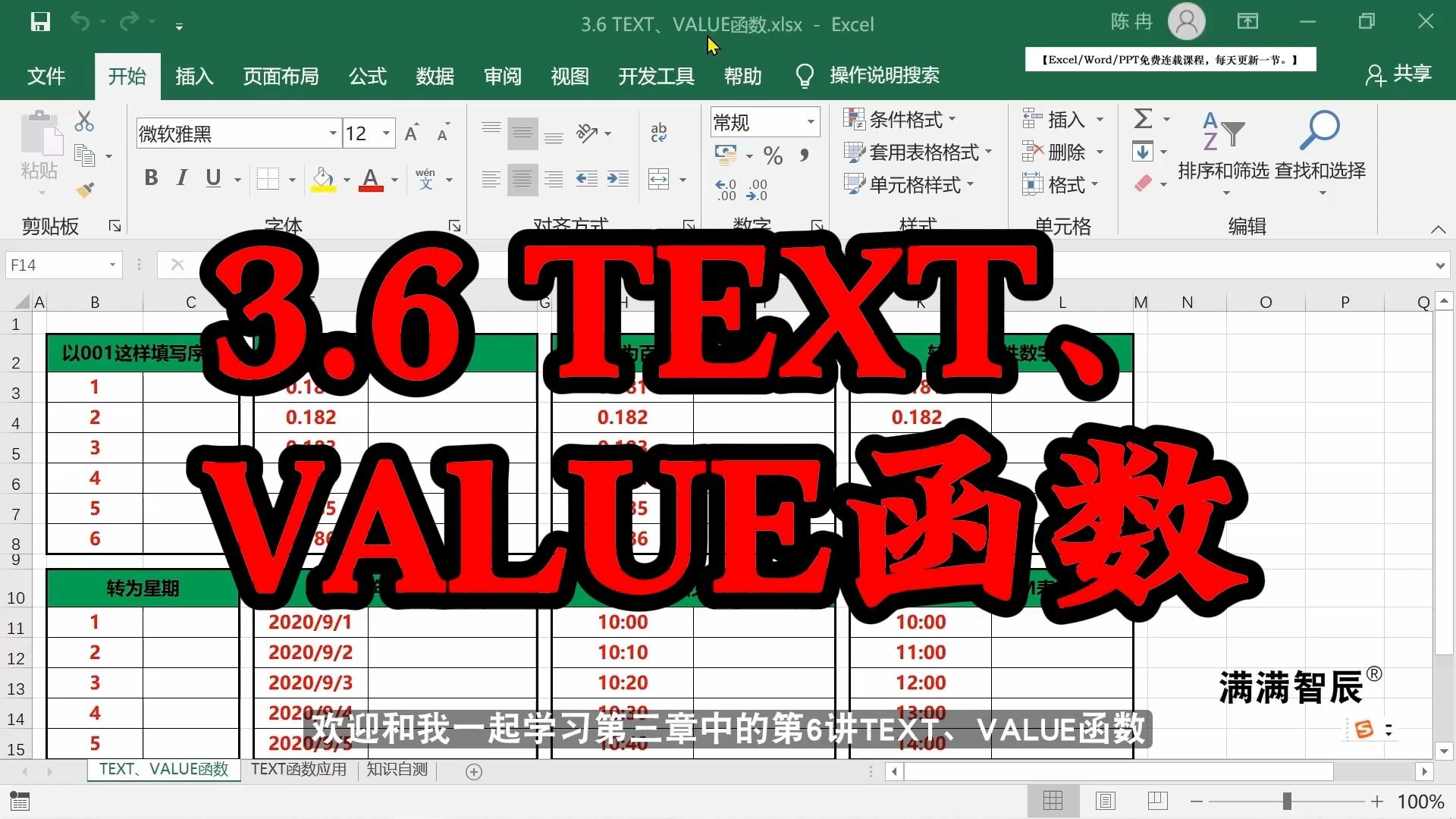This screenshot has height=819, width=1456.
Task: Click the 共享 share button
Action: point(1398,74)
